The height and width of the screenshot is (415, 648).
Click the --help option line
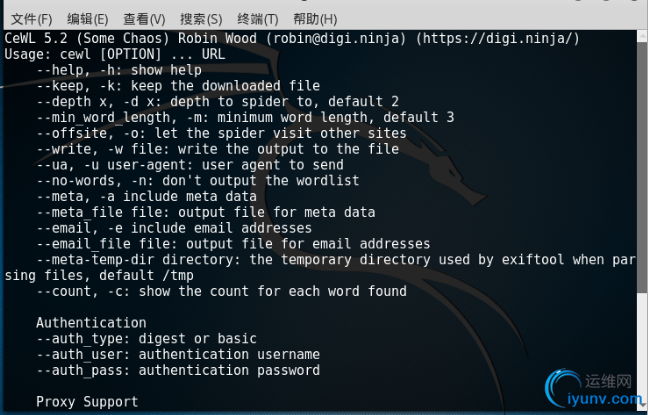coord(118,71)
